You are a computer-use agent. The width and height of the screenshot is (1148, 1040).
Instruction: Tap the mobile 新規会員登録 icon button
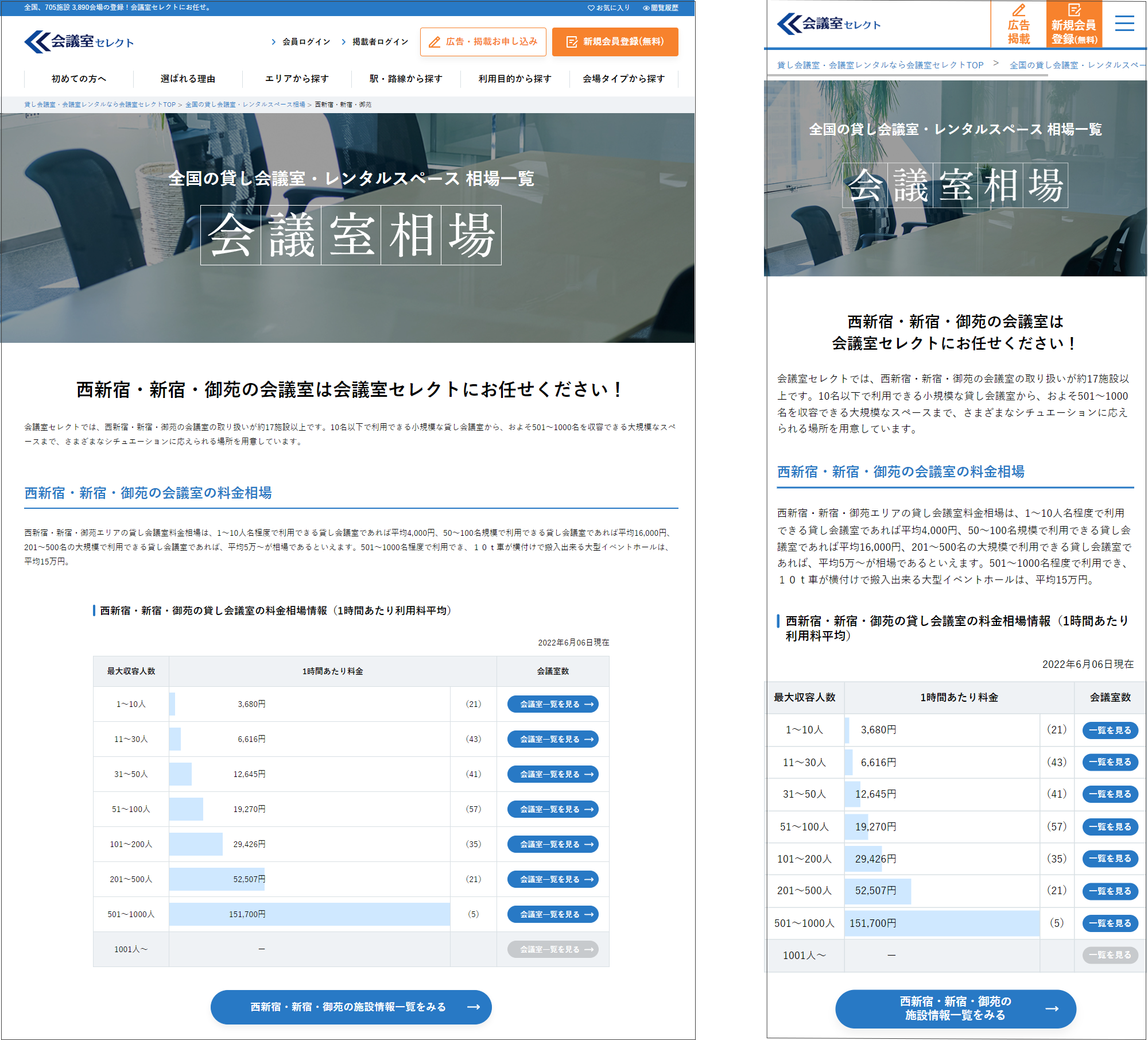(1073, 25)
